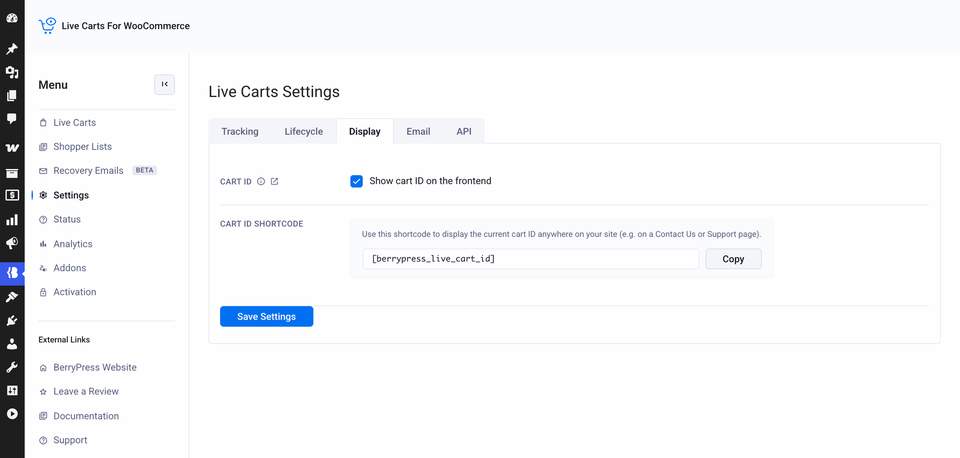The width and height of the screenshot is (960, 458).
Task: Click the Live Carts cart logo
Action: 47,26
